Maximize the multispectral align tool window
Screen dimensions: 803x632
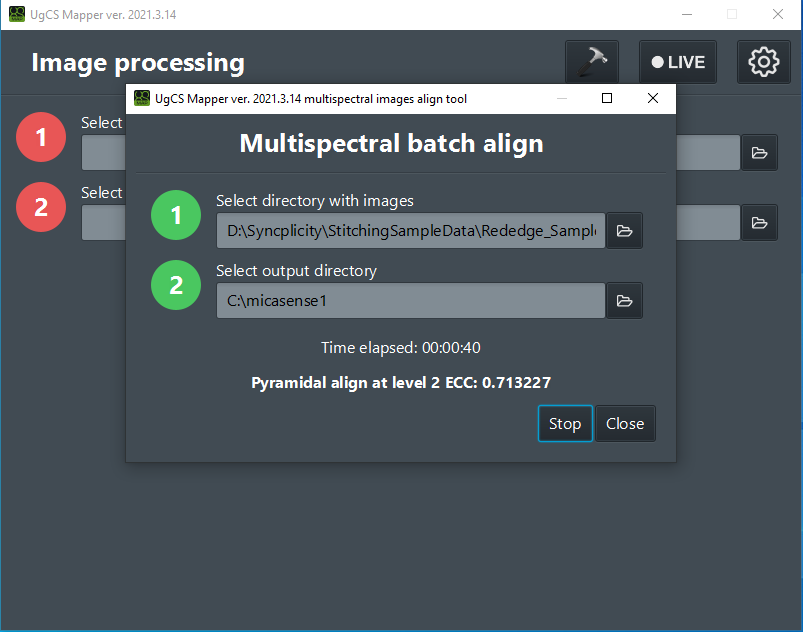click(607, 98)
